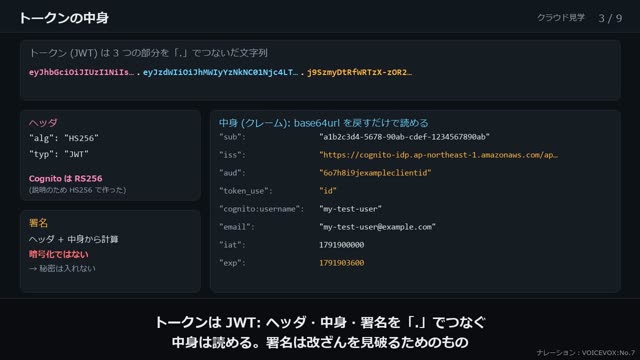Click the username value "my-test-user"

point(351,209)
